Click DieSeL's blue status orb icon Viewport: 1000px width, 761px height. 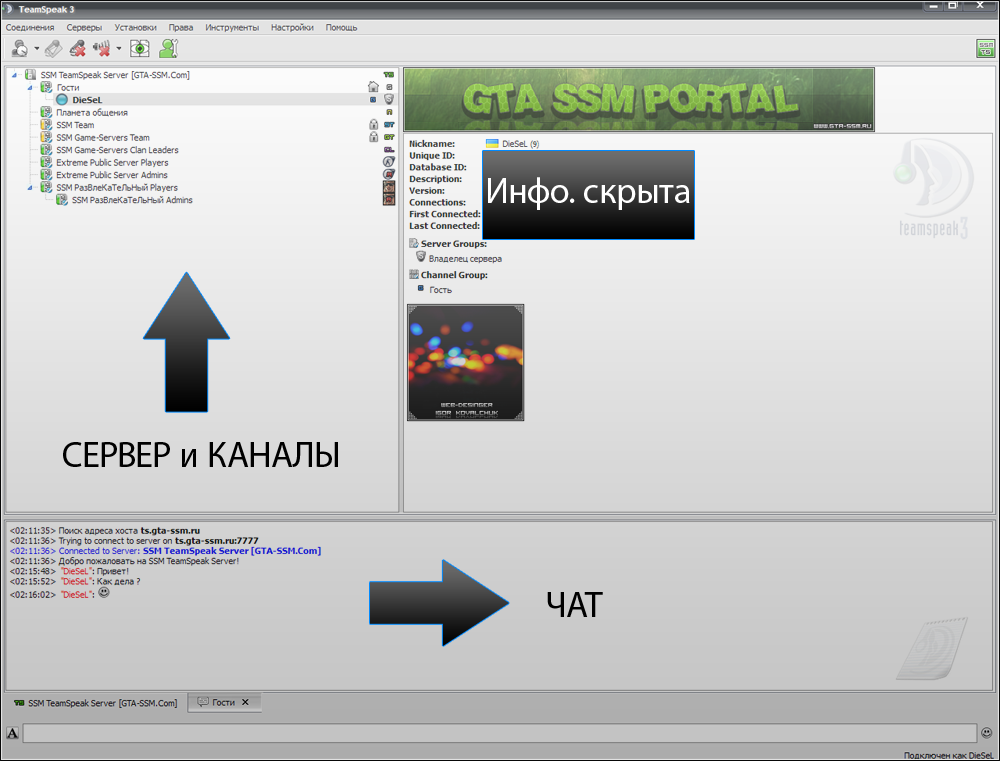tap(62, 100)
